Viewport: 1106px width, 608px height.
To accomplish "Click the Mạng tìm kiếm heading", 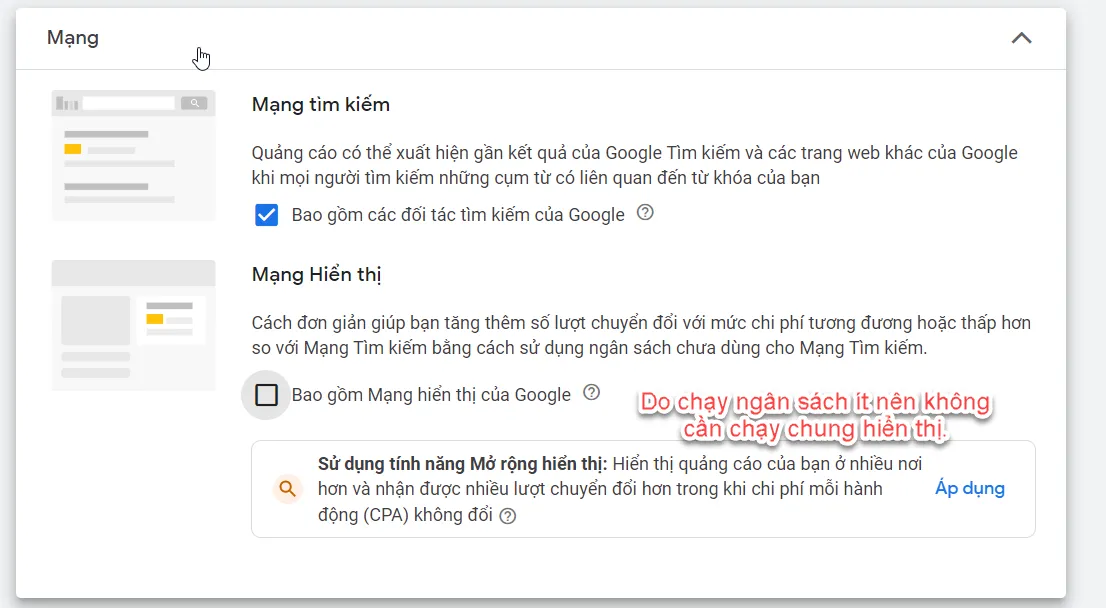I will click(x=321, y=104).
